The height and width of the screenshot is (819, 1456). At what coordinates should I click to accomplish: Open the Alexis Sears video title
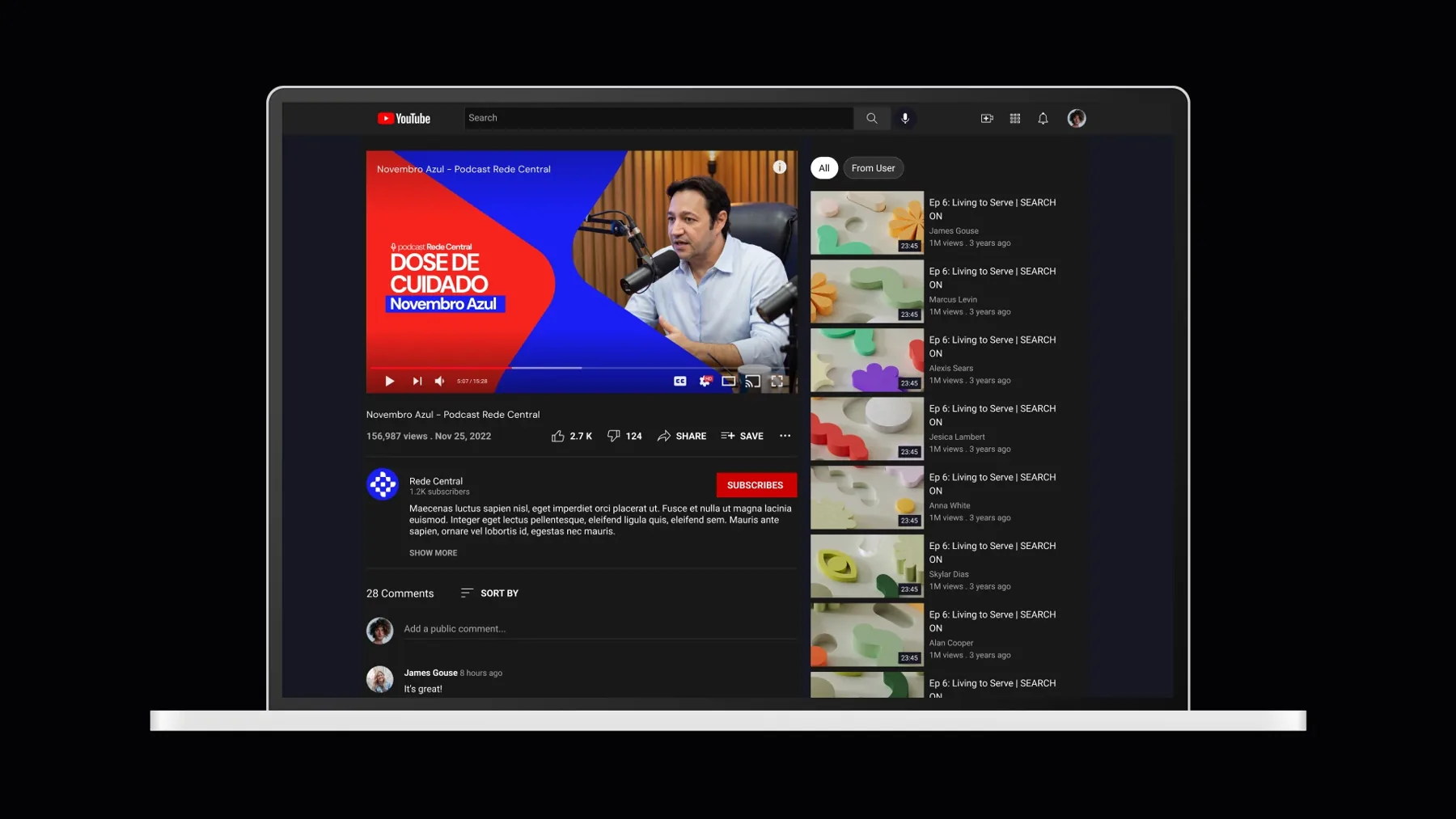pyautogui.click(x=992, y=346)
